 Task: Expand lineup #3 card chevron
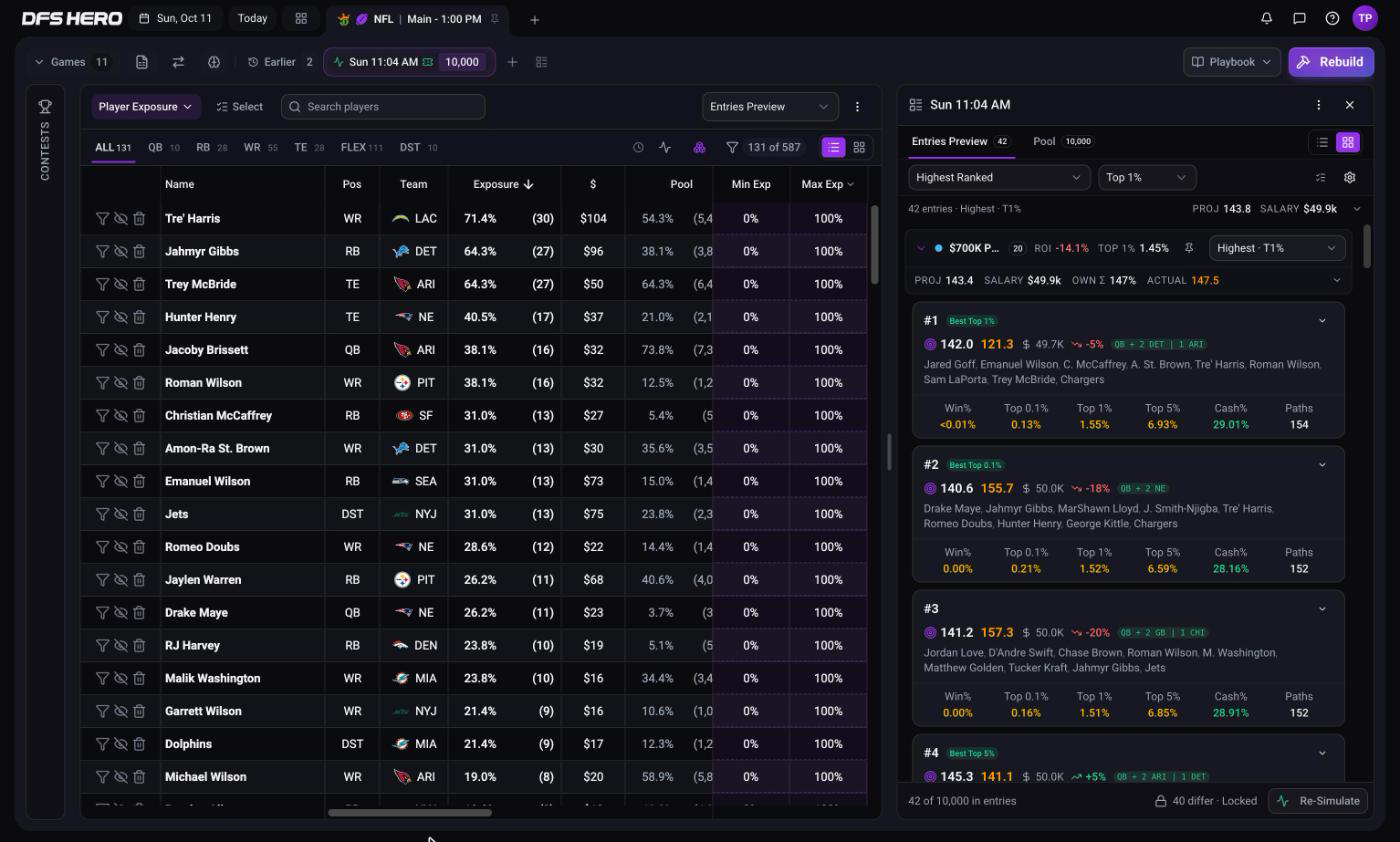(x=1322, y=609)
